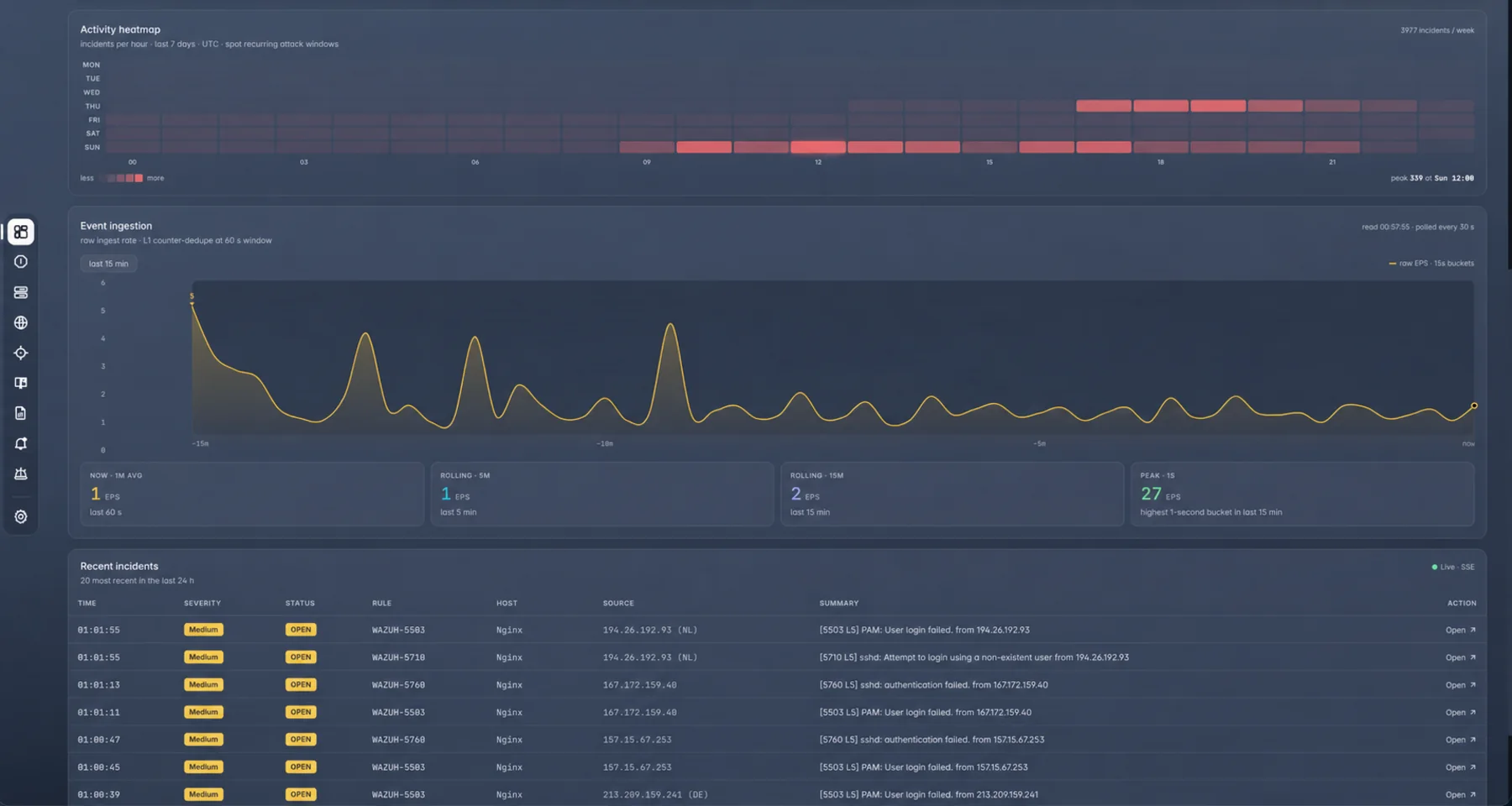Open the globe map sidebar icon
The height and width of the screenshot is (806, 1512).
(x=21, y=322)
